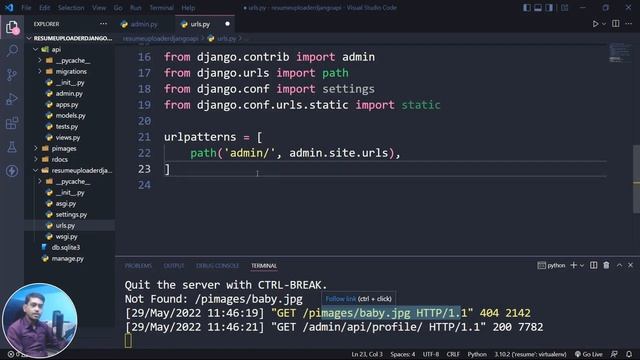Select the urls.py editor tab
640x360 pixels.
200,24
